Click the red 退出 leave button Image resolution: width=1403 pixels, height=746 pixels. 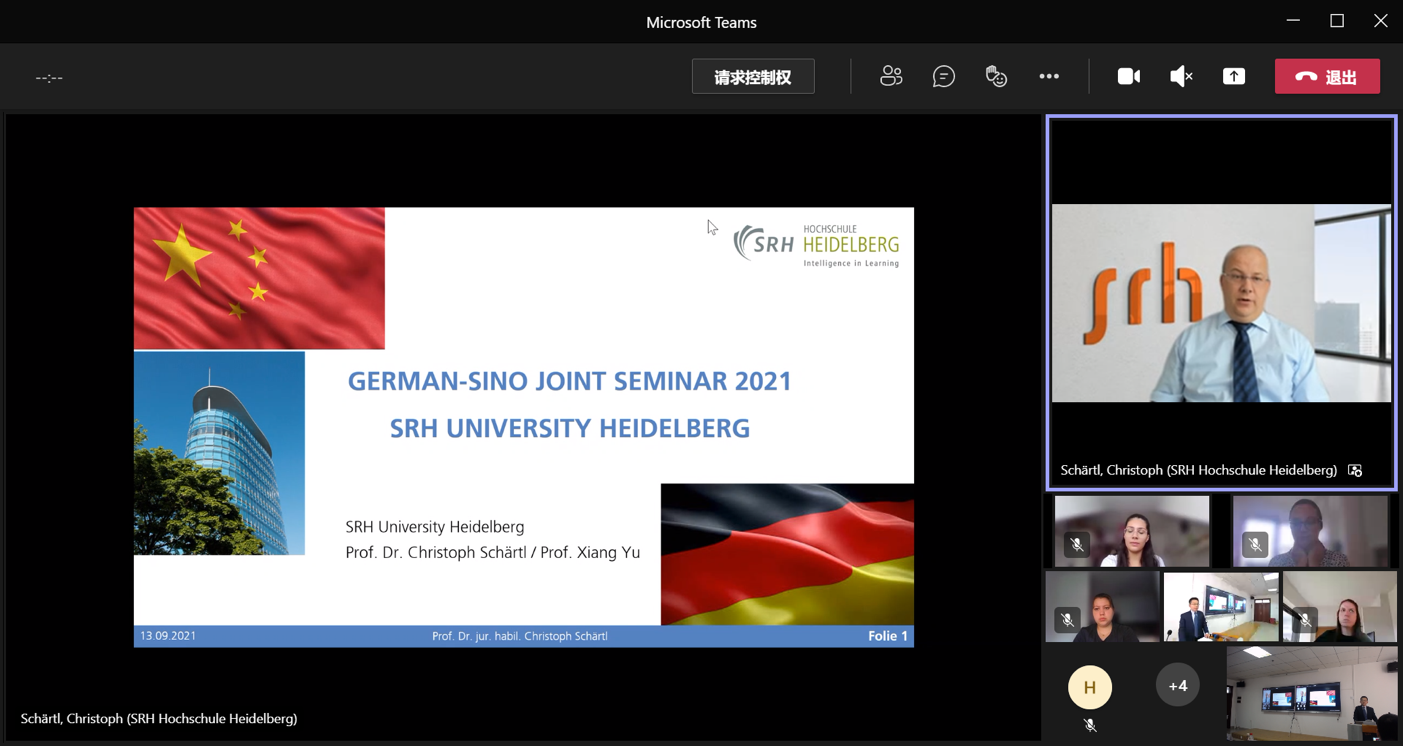(x=1327, y=77)
